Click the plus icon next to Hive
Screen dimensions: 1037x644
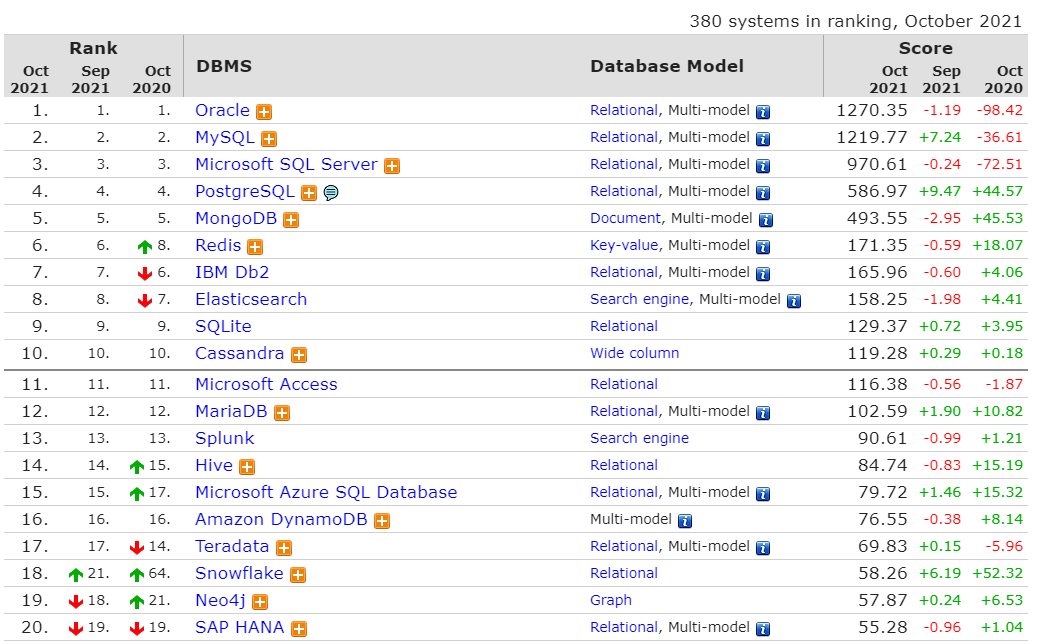click(247, 467)
